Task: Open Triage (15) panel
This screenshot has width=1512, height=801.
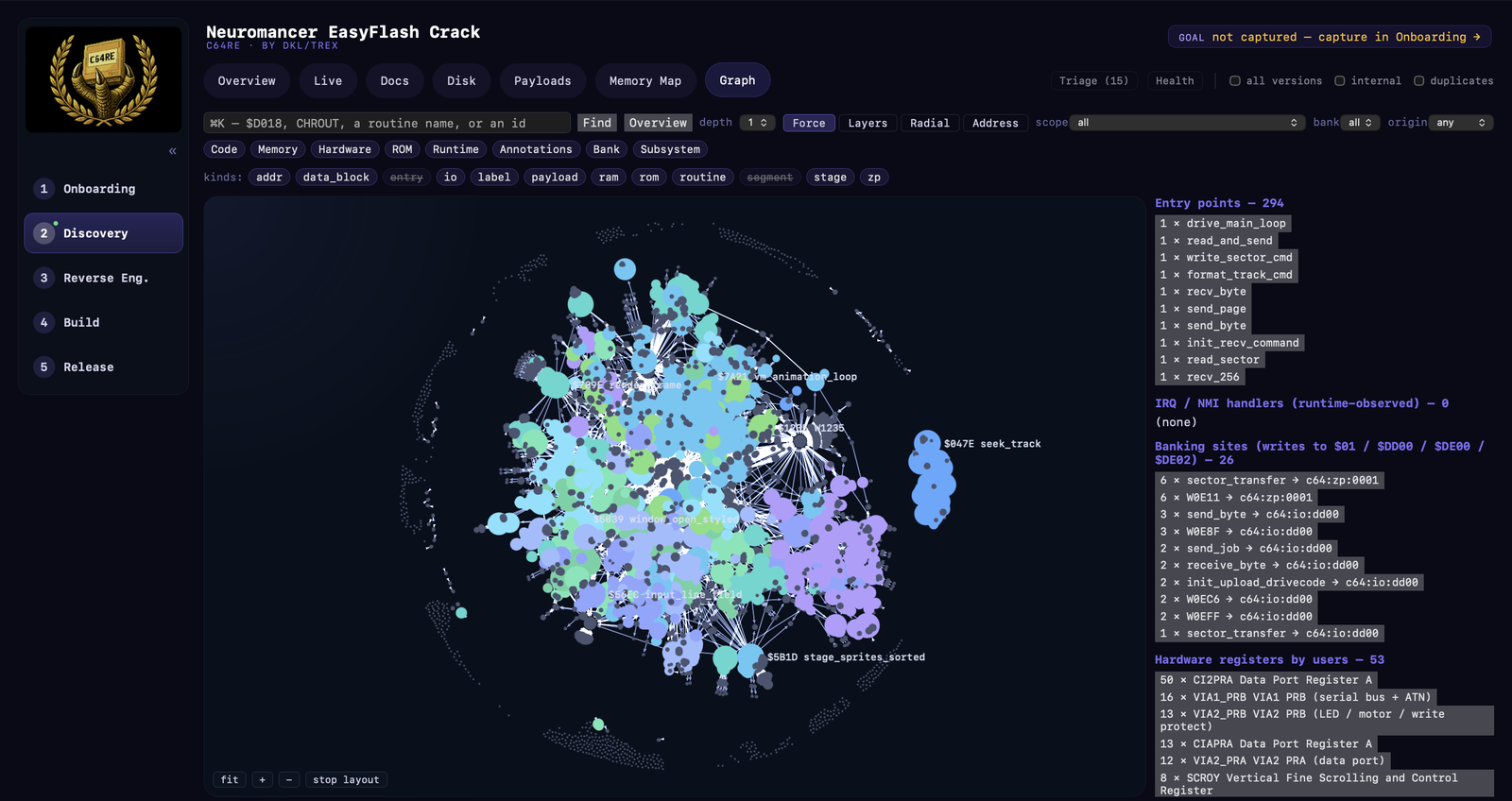Action: [1093, 81]
